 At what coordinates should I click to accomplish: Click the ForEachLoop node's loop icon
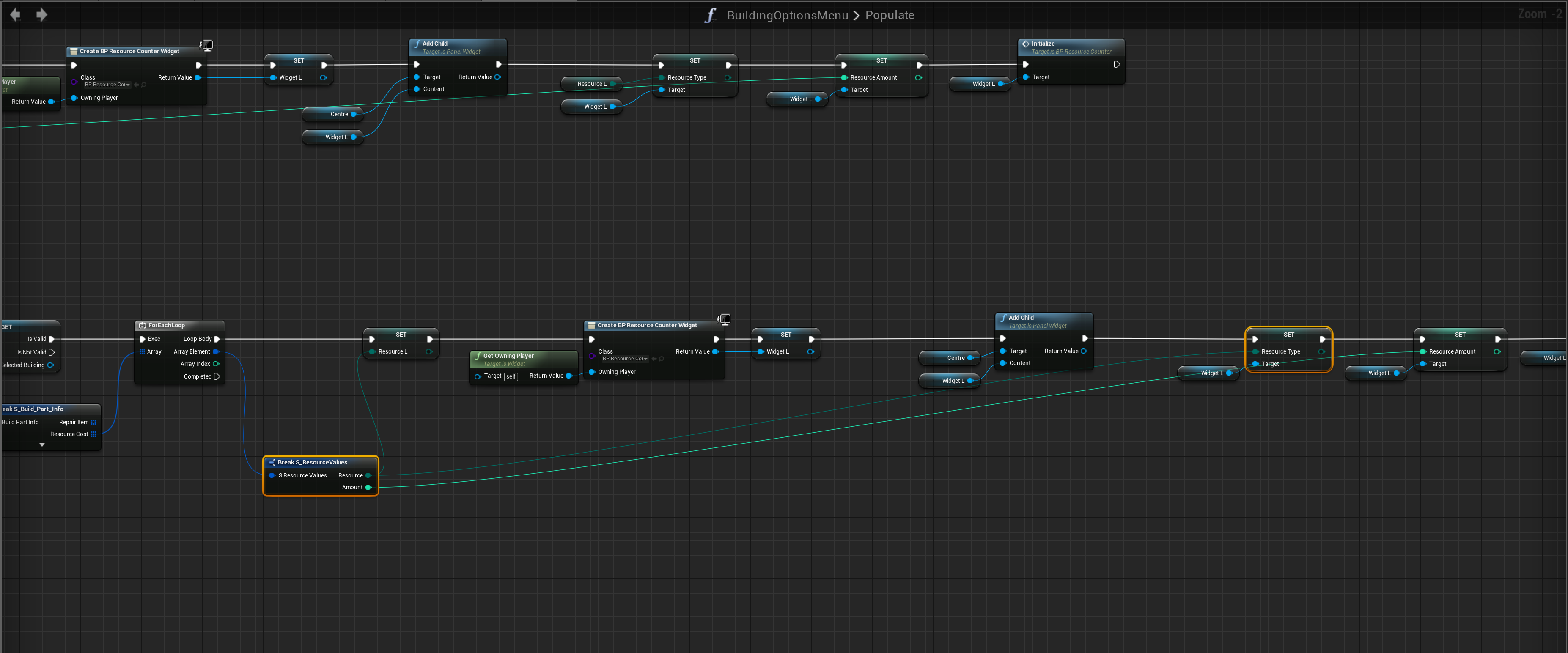coord(143,326)
